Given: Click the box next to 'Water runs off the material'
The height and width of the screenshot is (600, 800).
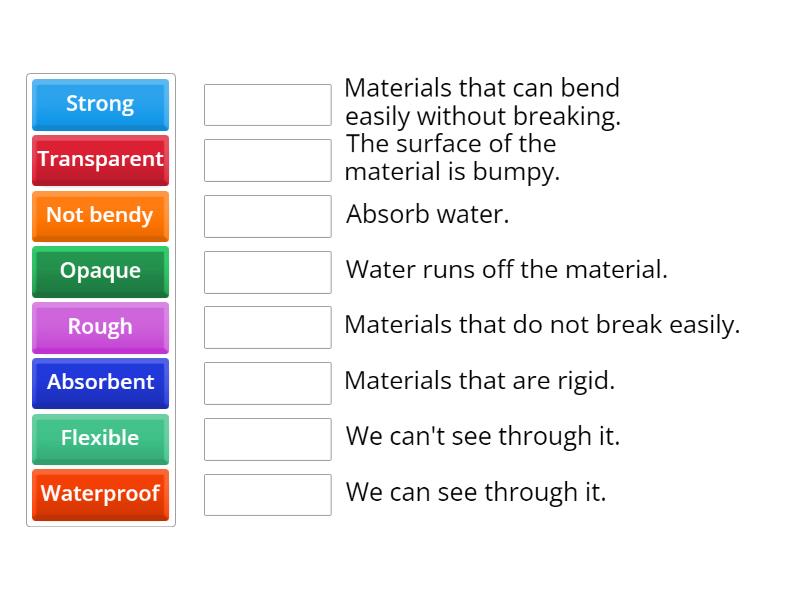Looking at the screenshot, I should (267, 271).
